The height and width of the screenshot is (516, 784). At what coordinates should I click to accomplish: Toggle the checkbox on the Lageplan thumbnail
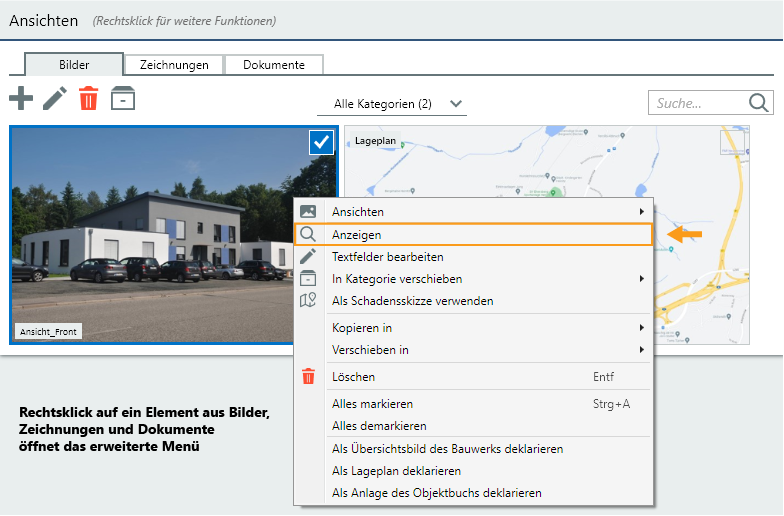click(x=733, y=143)
